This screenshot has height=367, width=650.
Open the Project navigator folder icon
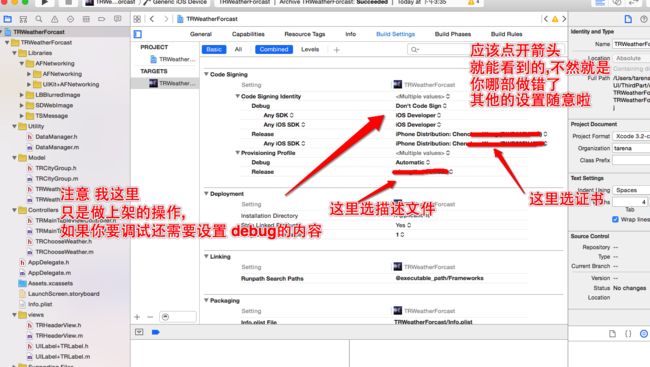[7, 19]
